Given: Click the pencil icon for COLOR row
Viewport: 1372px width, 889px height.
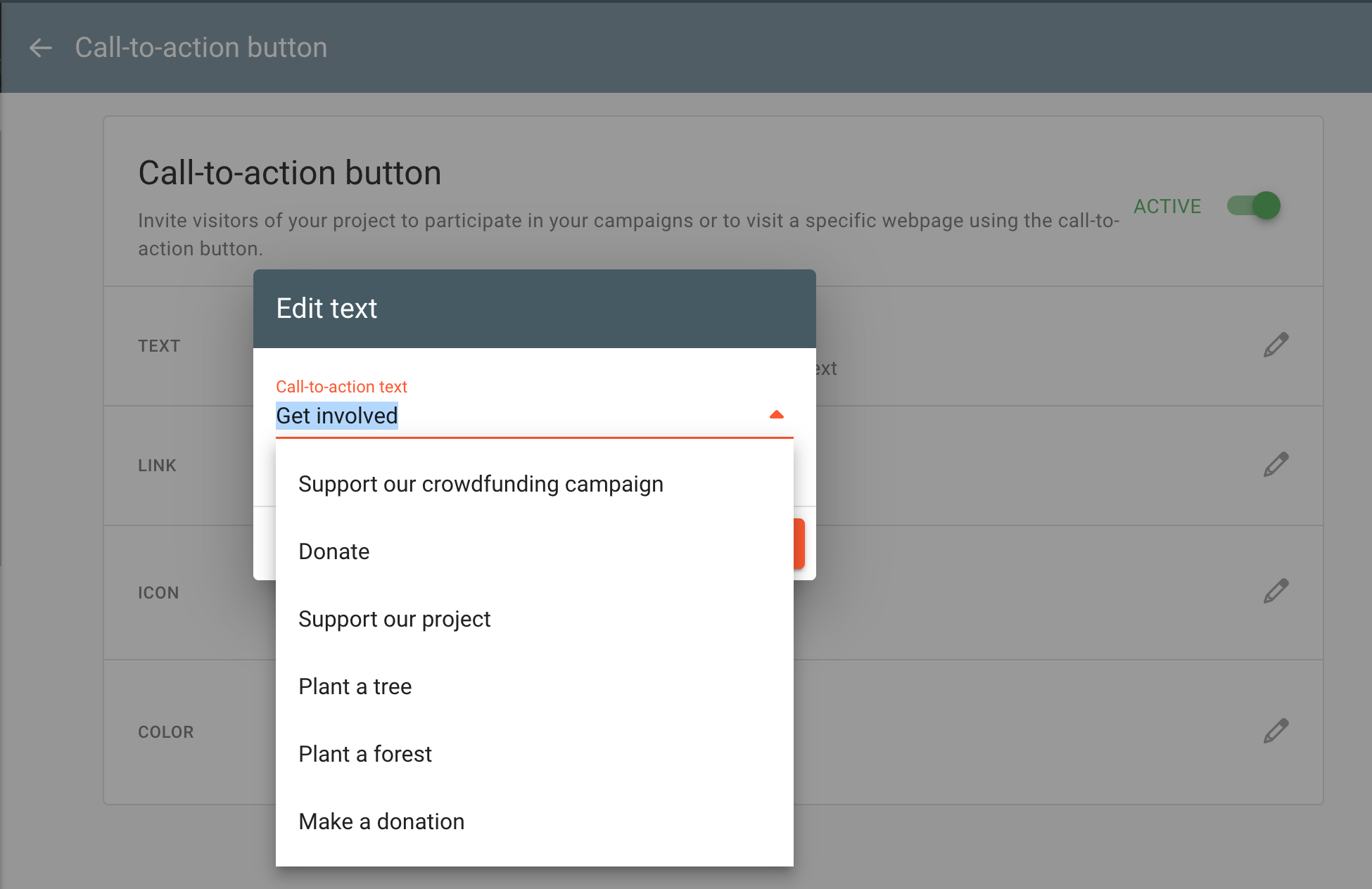Looking at the screenshot, I should point(1275,731).
